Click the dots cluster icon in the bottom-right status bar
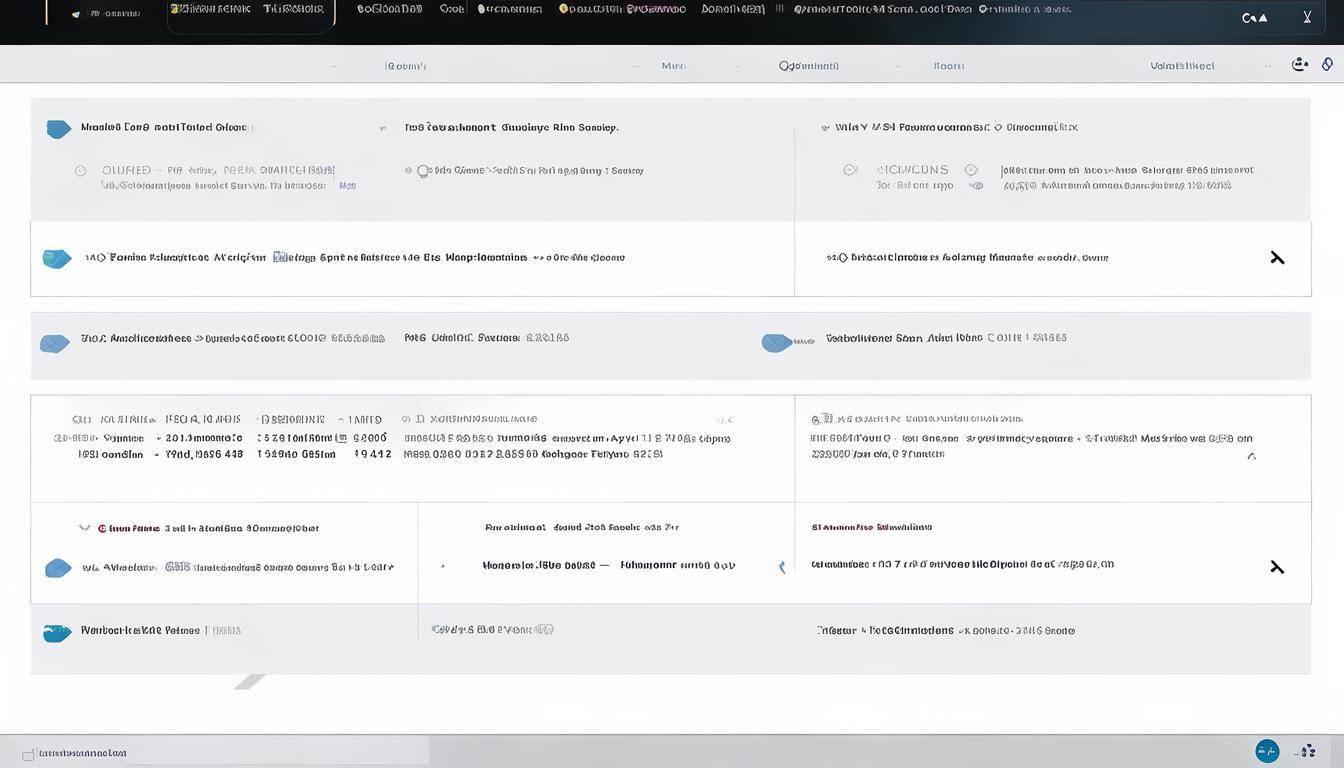Screen dimensions: 1344x768 (1305, 751)
